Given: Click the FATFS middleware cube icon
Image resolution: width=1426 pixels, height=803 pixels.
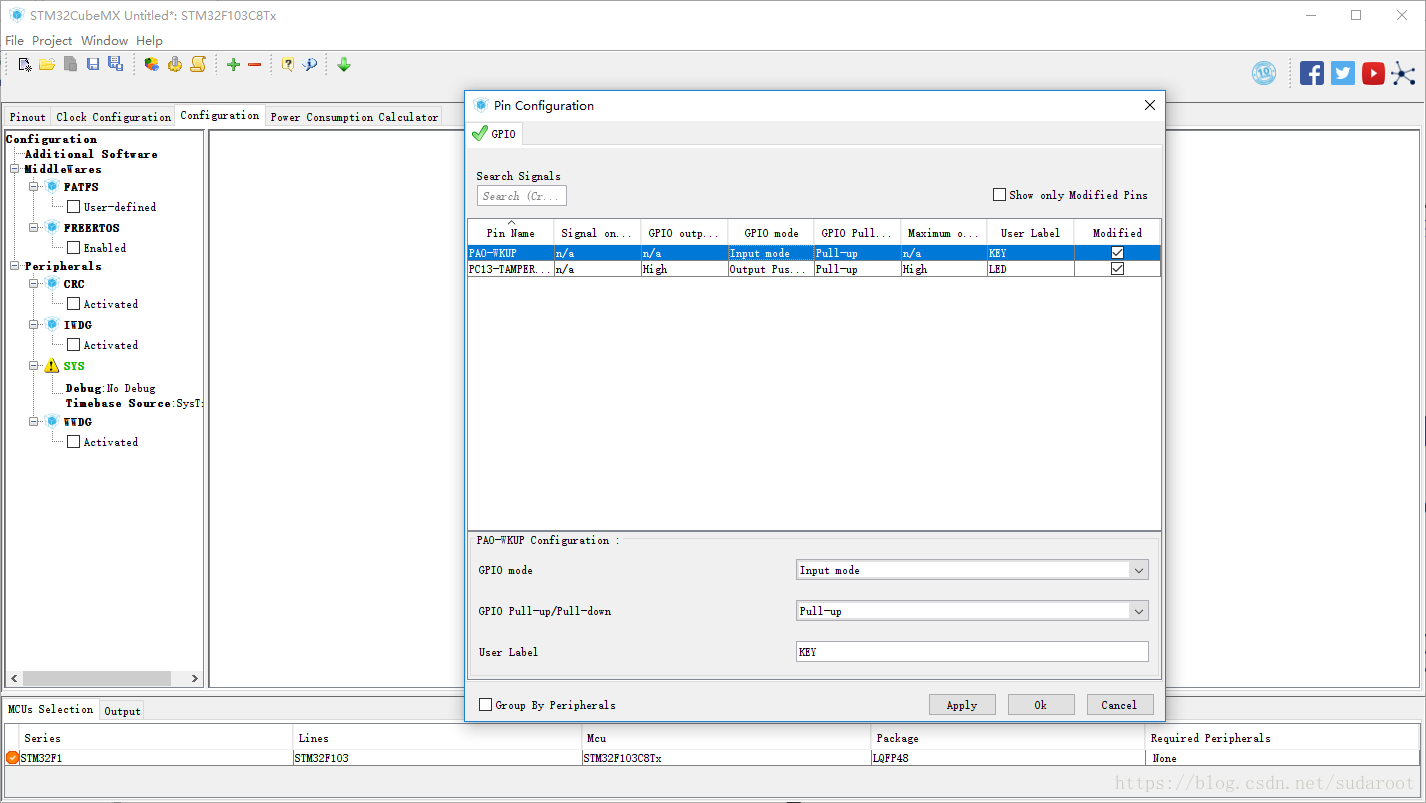Looking at the screenshot, I should [x=53, y=186].
